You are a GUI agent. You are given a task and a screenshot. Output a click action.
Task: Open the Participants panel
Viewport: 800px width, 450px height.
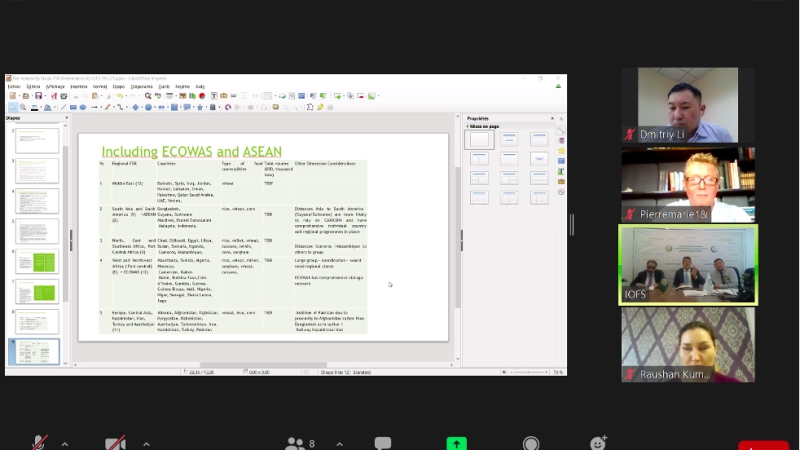[297, 443]
